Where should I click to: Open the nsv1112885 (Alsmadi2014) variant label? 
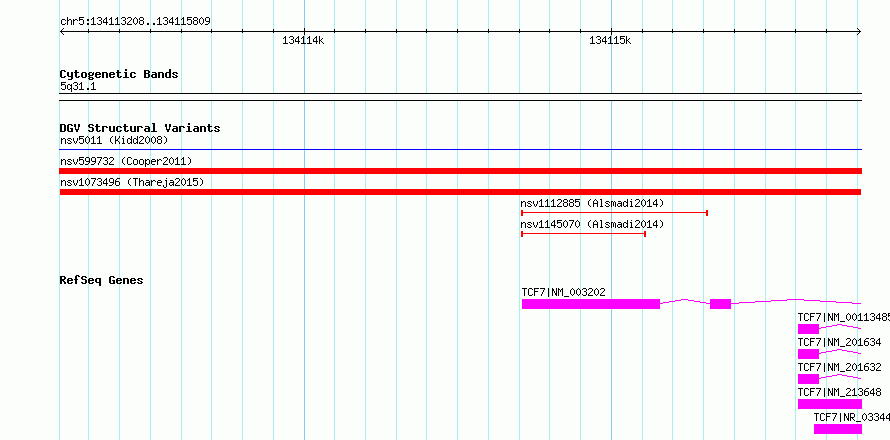point(592,203)
